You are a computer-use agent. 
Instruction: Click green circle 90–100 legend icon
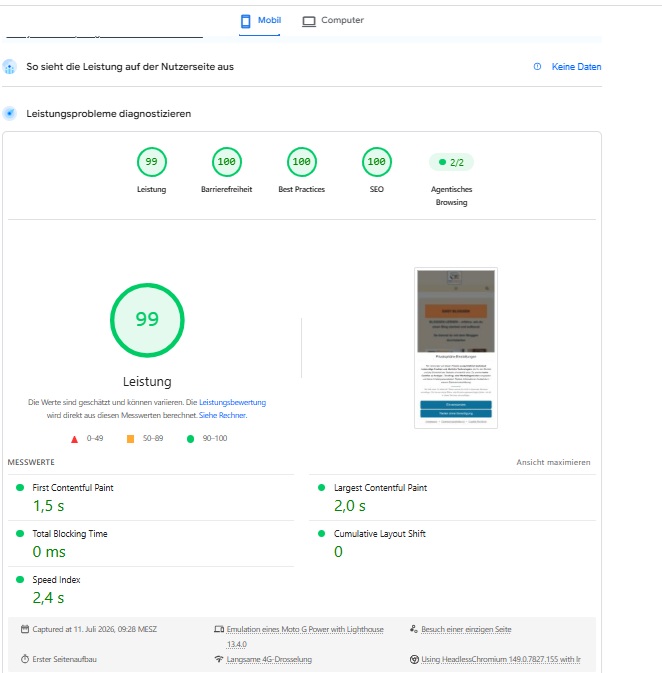[x=191, y=439]
